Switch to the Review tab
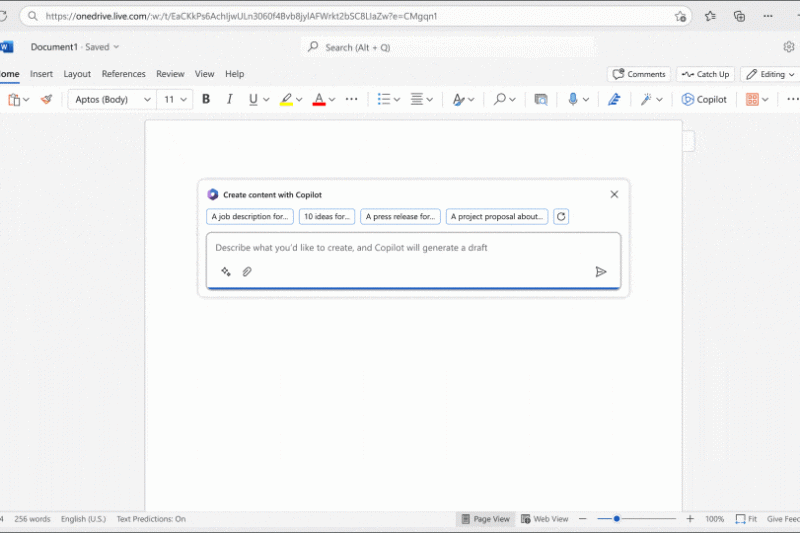 170,74
